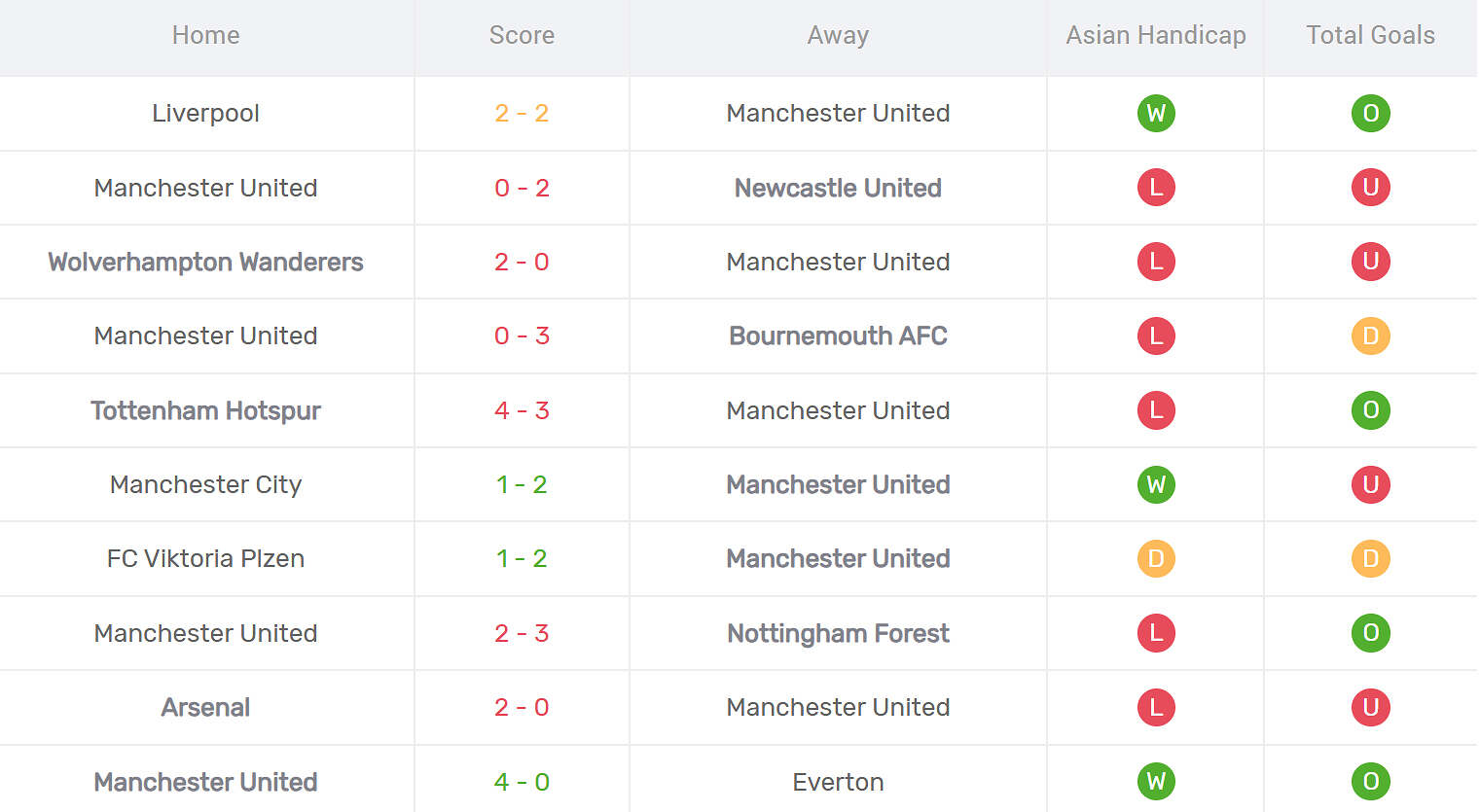Click the L badge in Newcastle United row
This screenshot has height=812, width=1480.
point(1156,188)
